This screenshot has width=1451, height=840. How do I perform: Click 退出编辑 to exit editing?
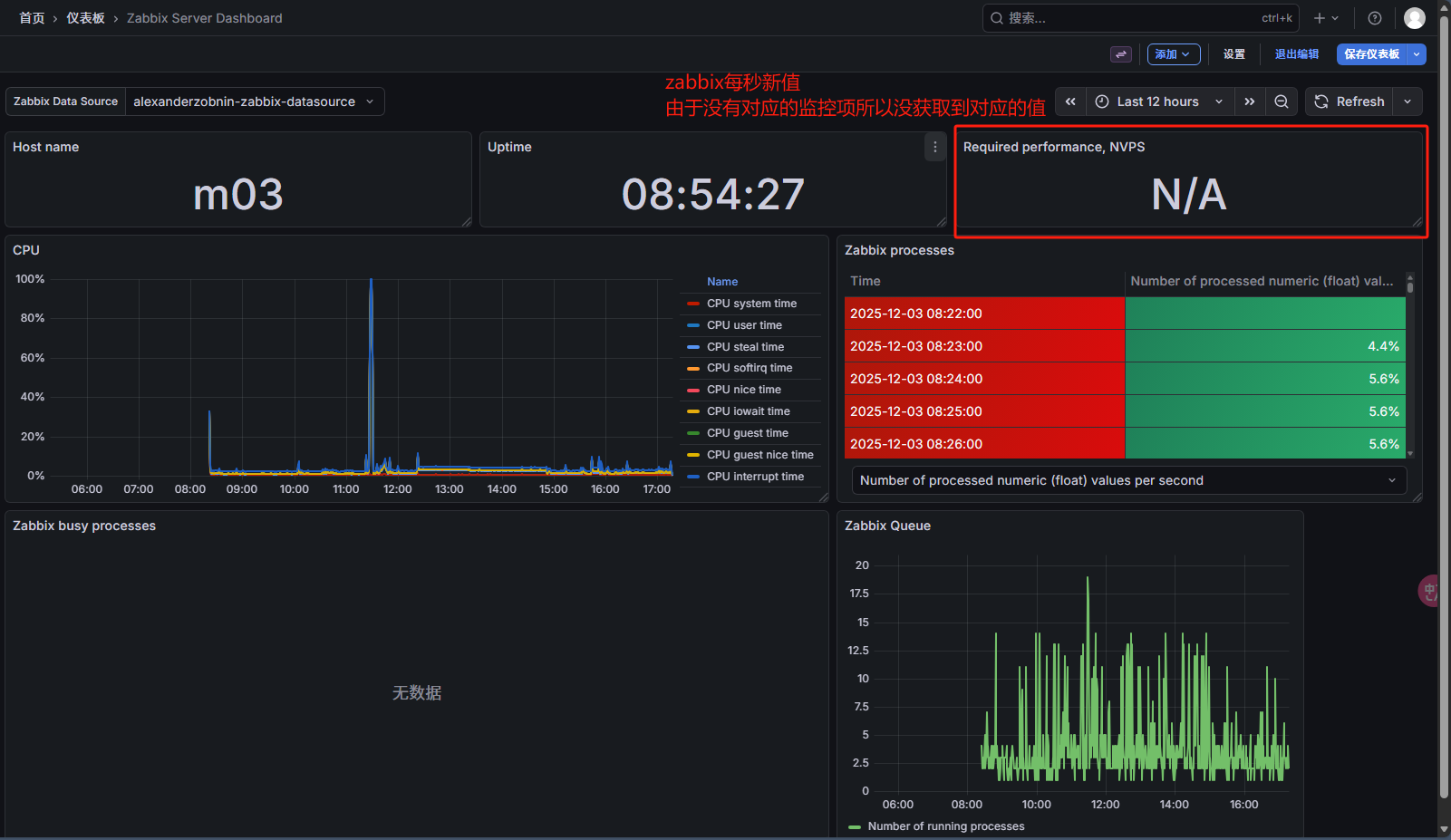1297,54
